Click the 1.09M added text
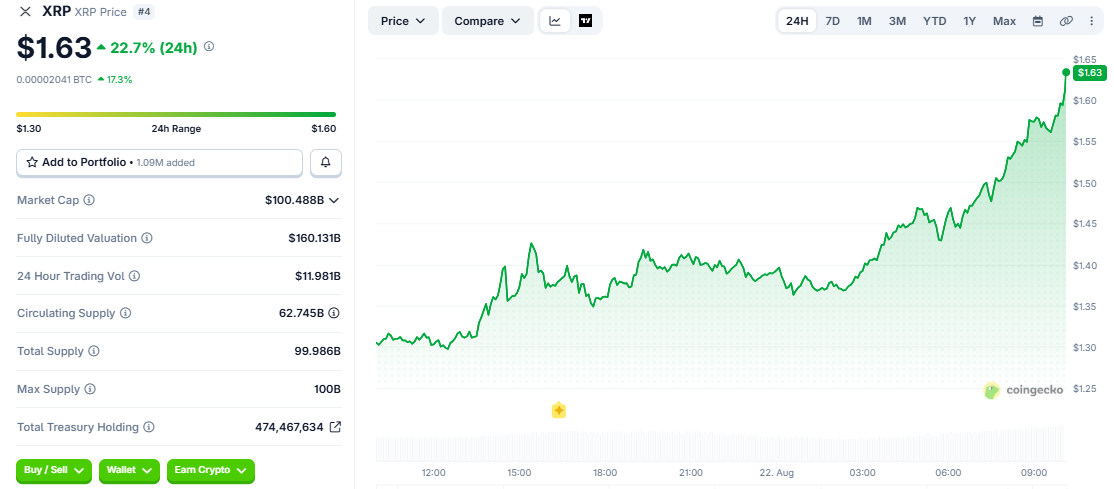The height and width of the screenshot is (489, 1114). (x=165, y=163)
